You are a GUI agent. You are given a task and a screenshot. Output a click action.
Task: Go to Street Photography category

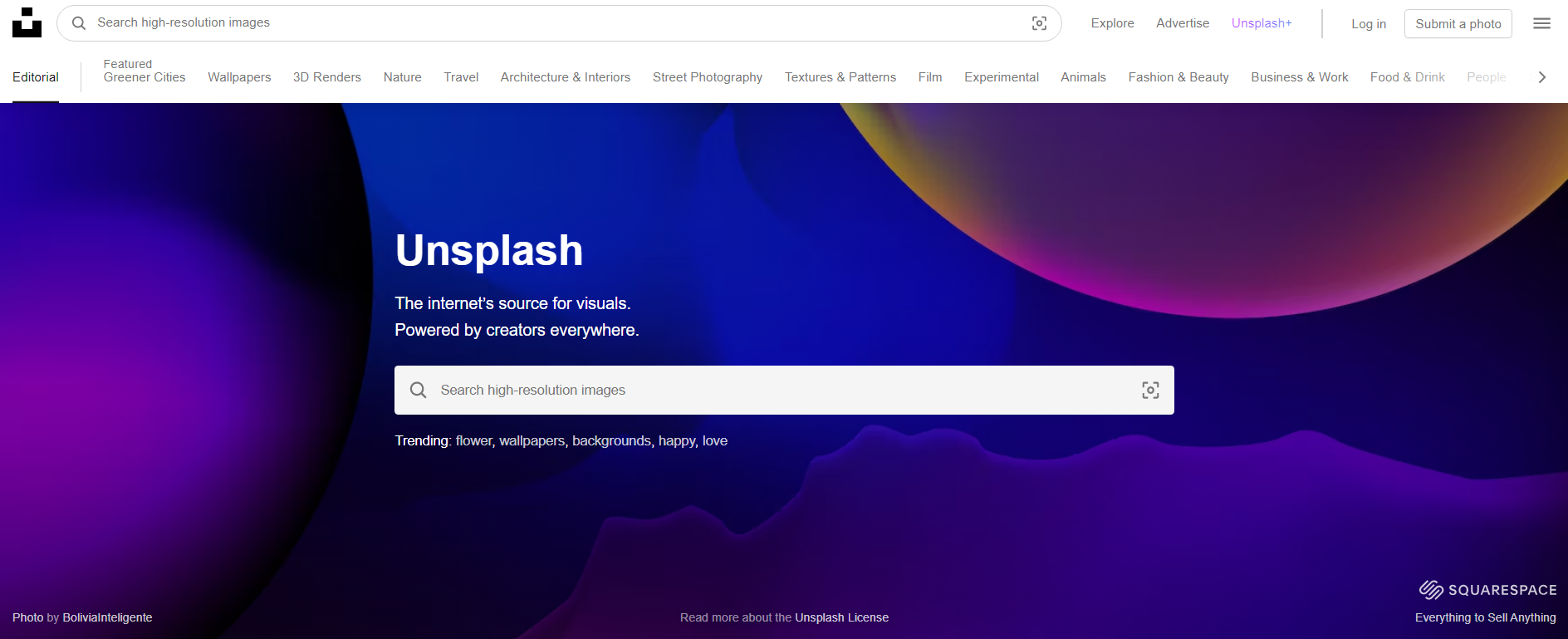click(708, 77)
